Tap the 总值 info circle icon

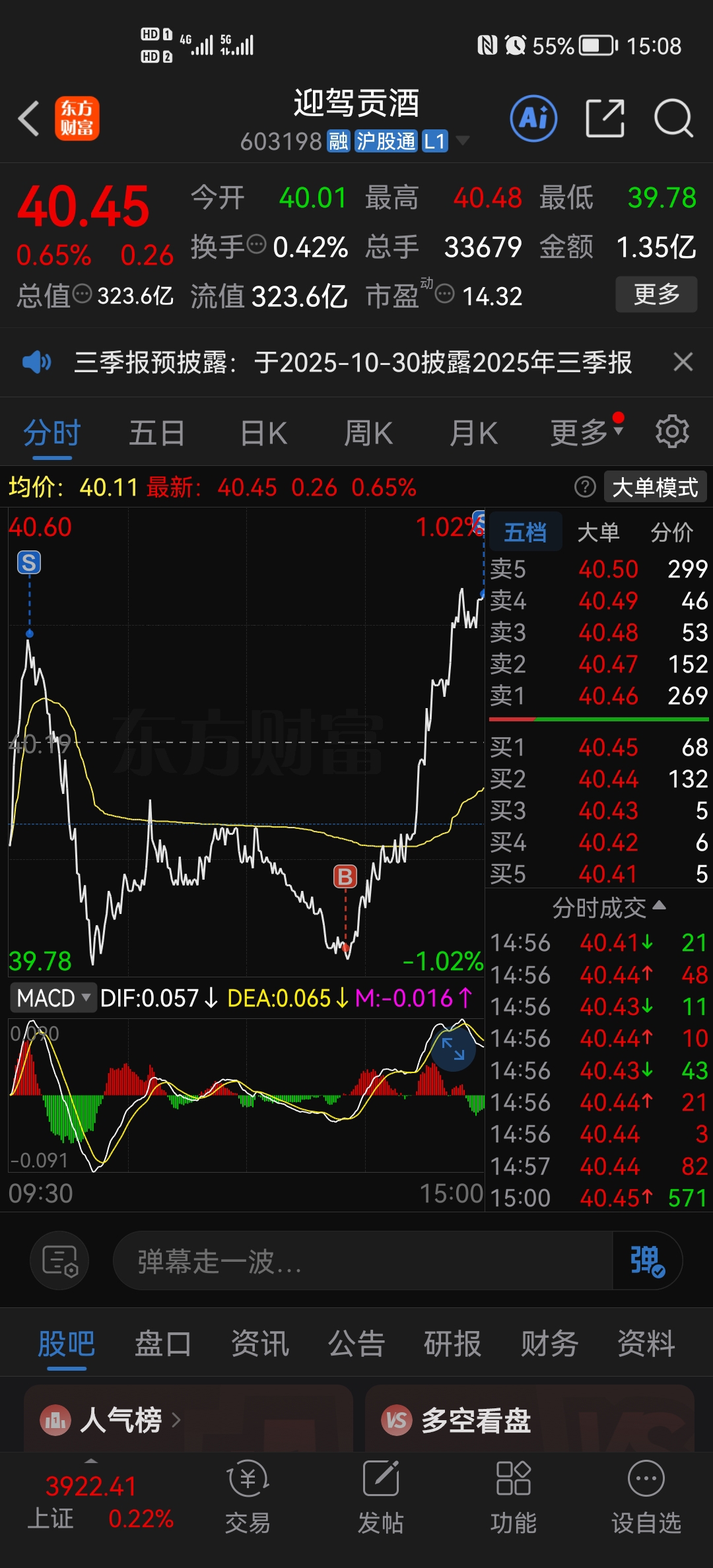point(83,294)
